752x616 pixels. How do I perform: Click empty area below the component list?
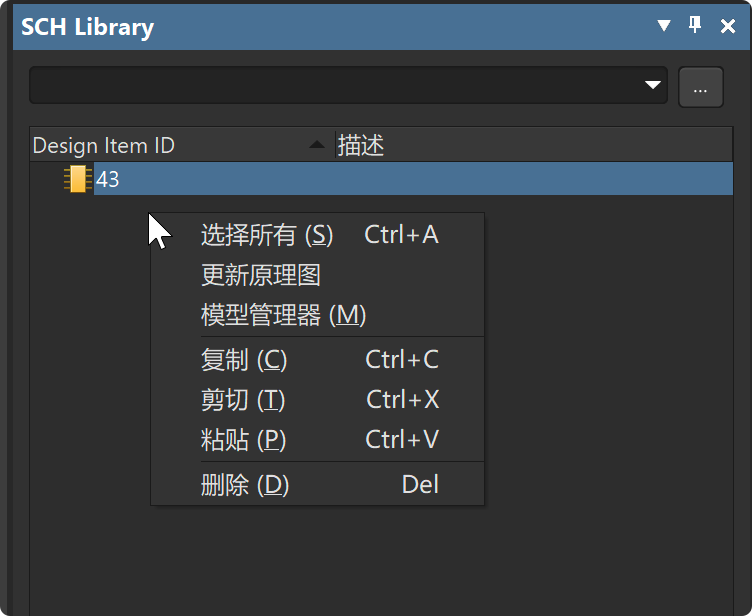tap(600, 560)
